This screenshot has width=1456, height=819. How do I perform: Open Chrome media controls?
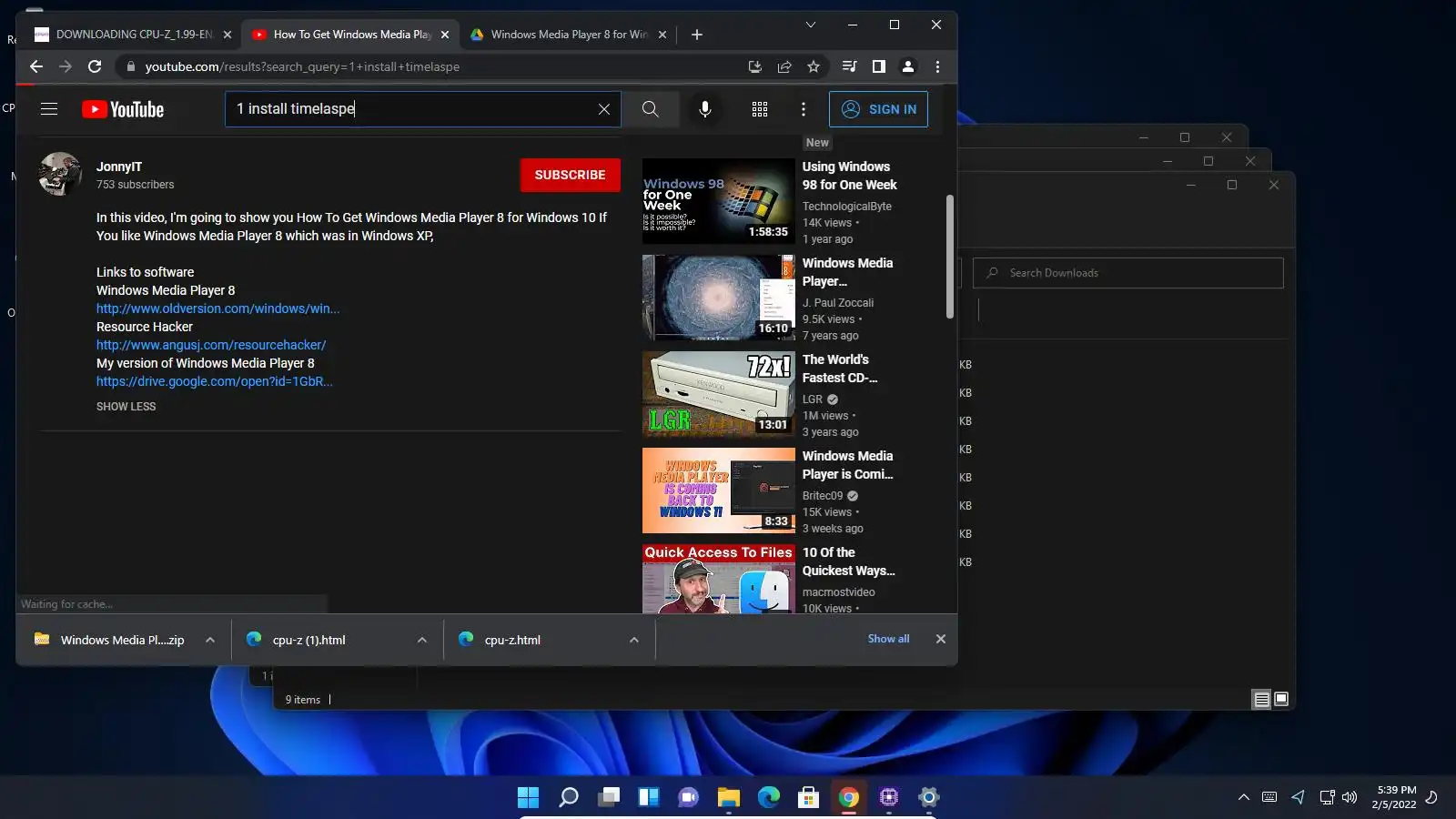[849, 66]
